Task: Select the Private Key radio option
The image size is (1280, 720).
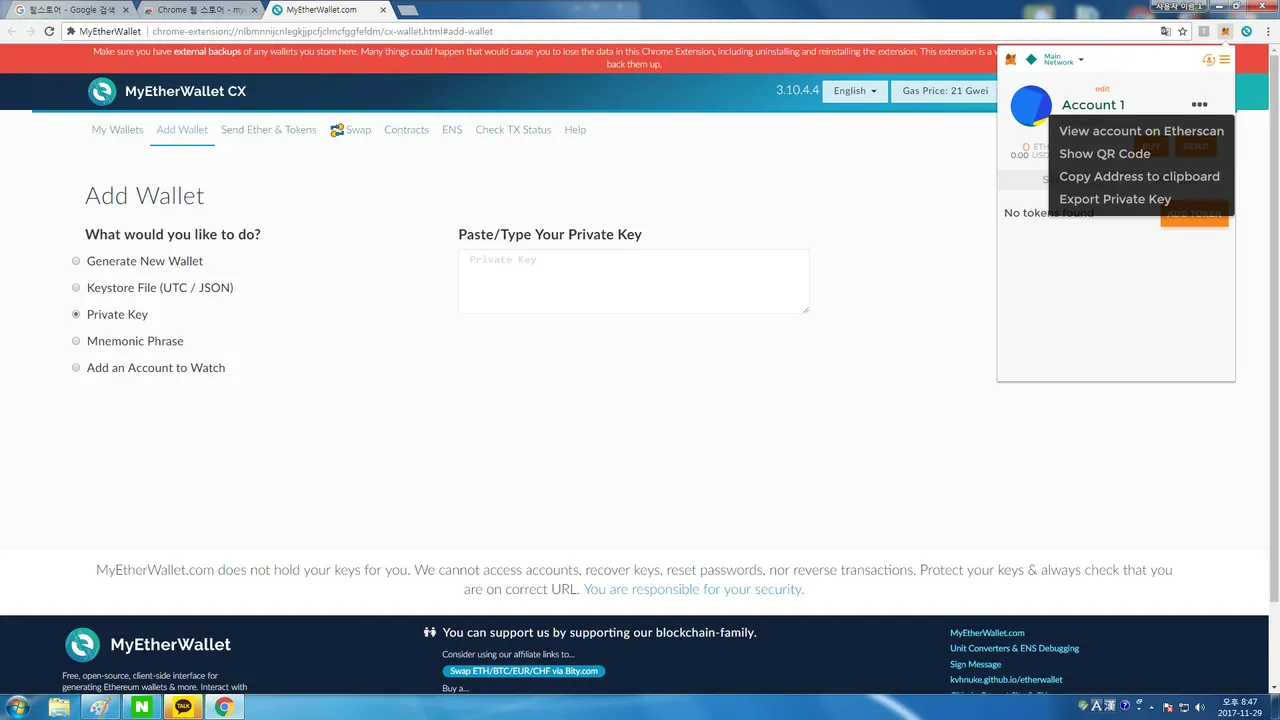Action: 76,314
